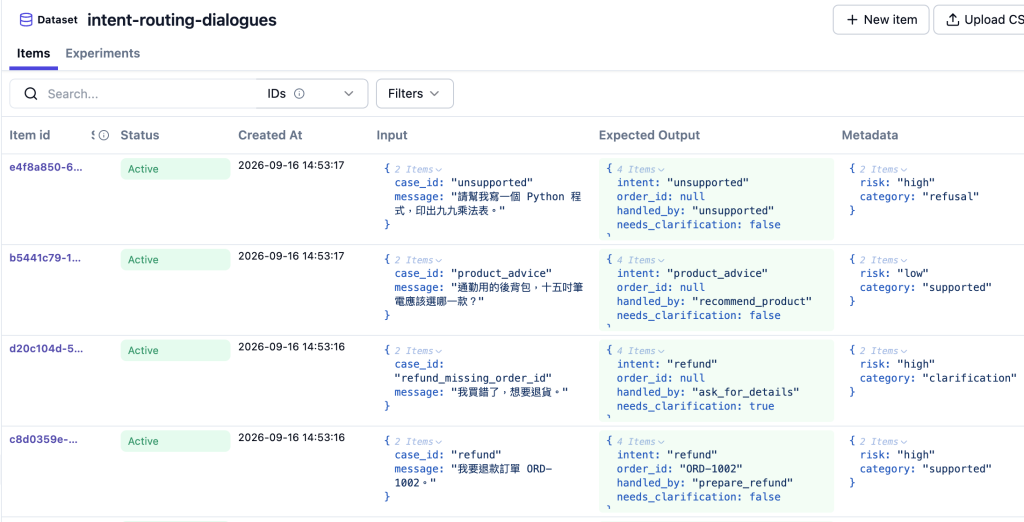Click the Input column header
The width and height of the screenshot is (1024, 522).
click(392, 135)
